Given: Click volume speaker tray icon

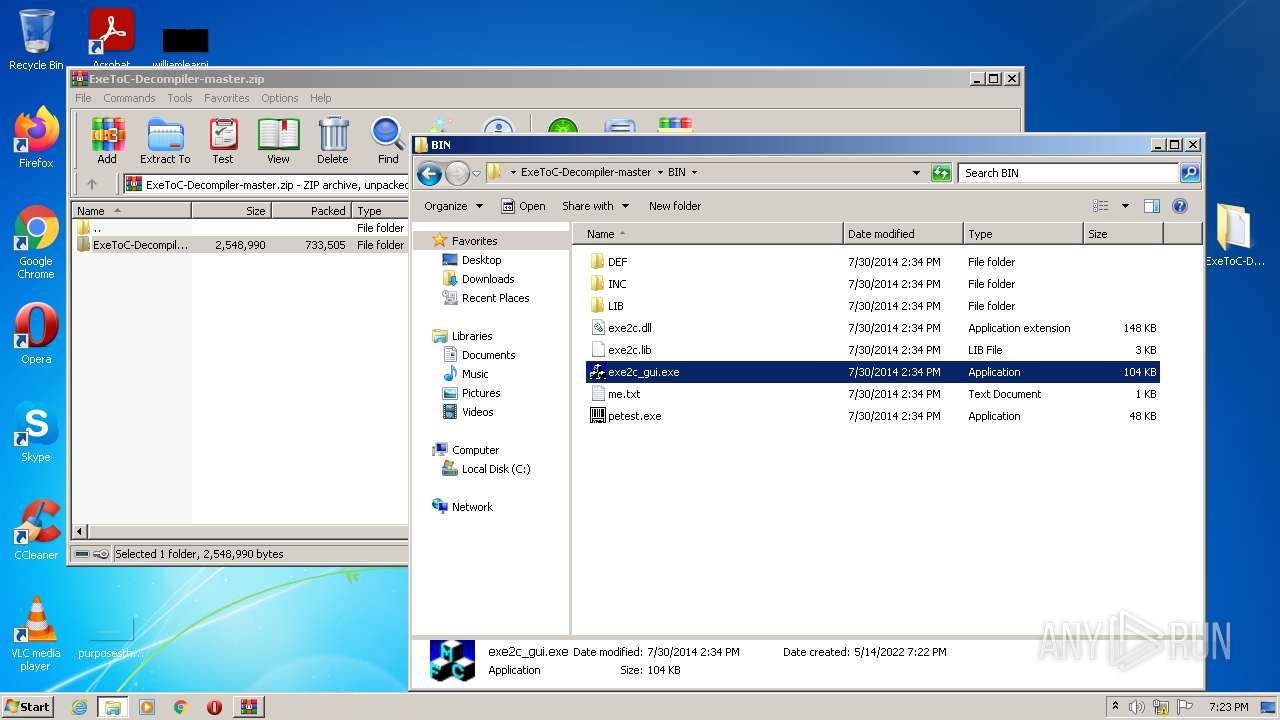Looking at the screenshot, I should click(x=1137, y=707).
